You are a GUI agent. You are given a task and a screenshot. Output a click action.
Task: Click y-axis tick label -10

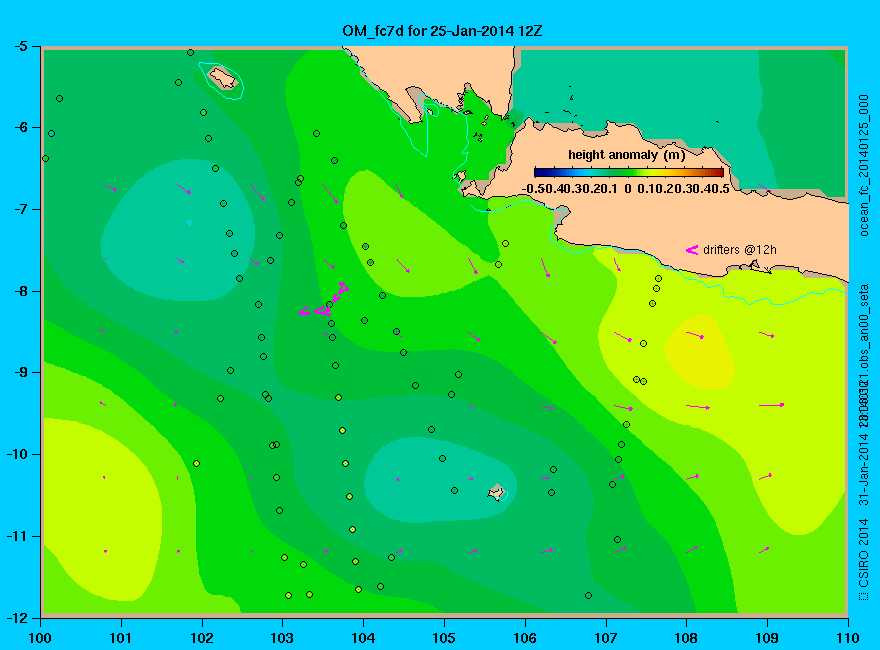coord(16,454)
